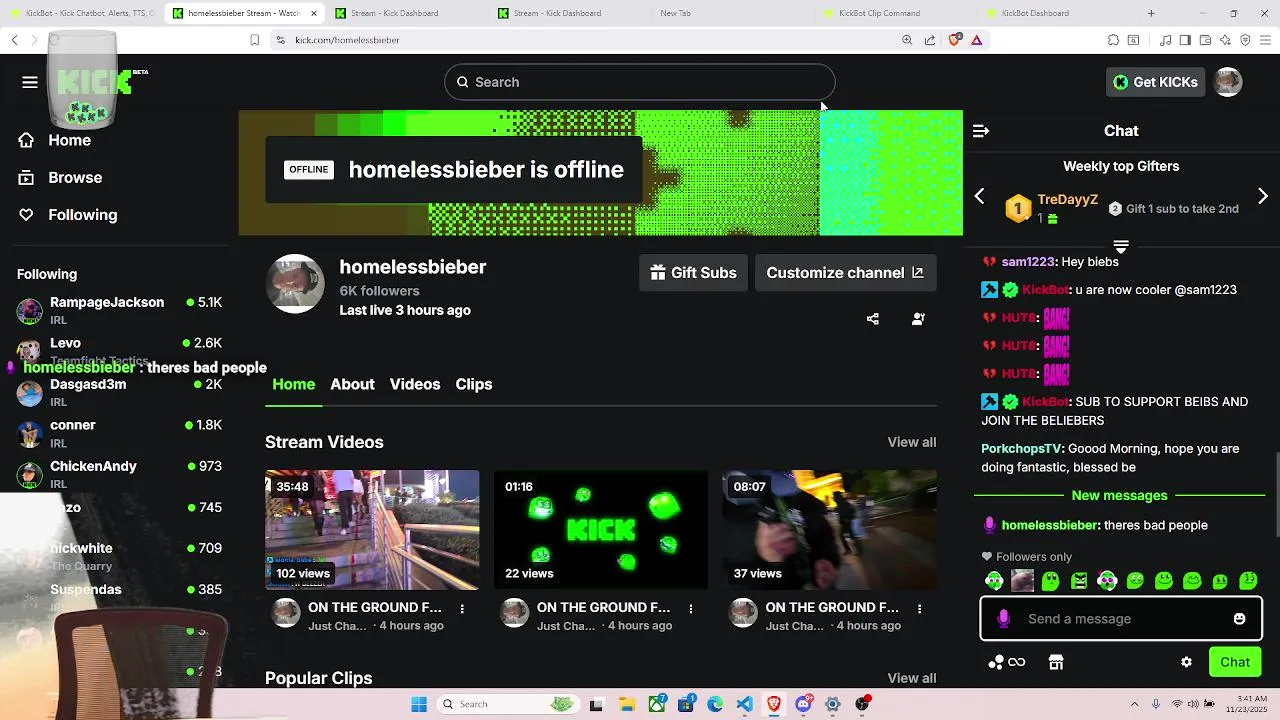The height and width of the screenshot is (720, 1280).
Task: Open the Brave Rewards triangle icon
Action: coord(977,40)
